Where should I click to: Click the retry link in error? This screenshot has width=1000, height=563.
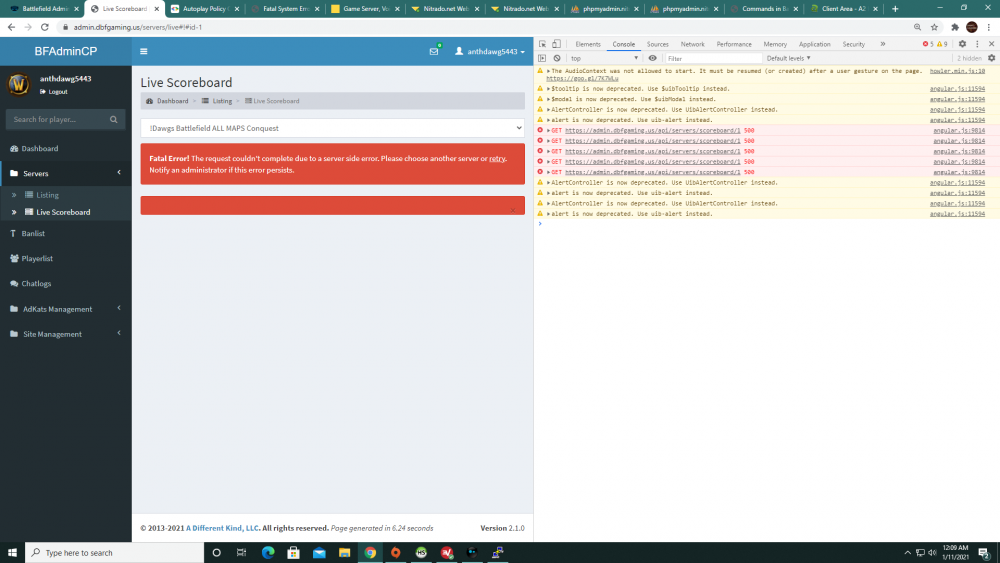(497, 159)
